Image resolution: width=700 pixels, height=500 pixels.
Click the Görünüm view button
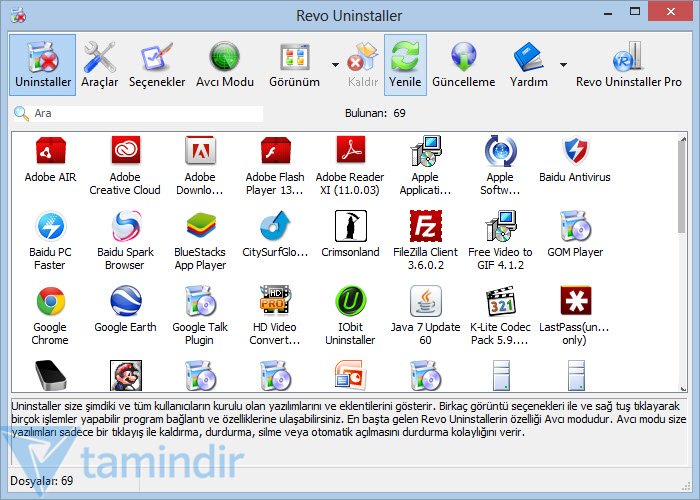[295, 65]
